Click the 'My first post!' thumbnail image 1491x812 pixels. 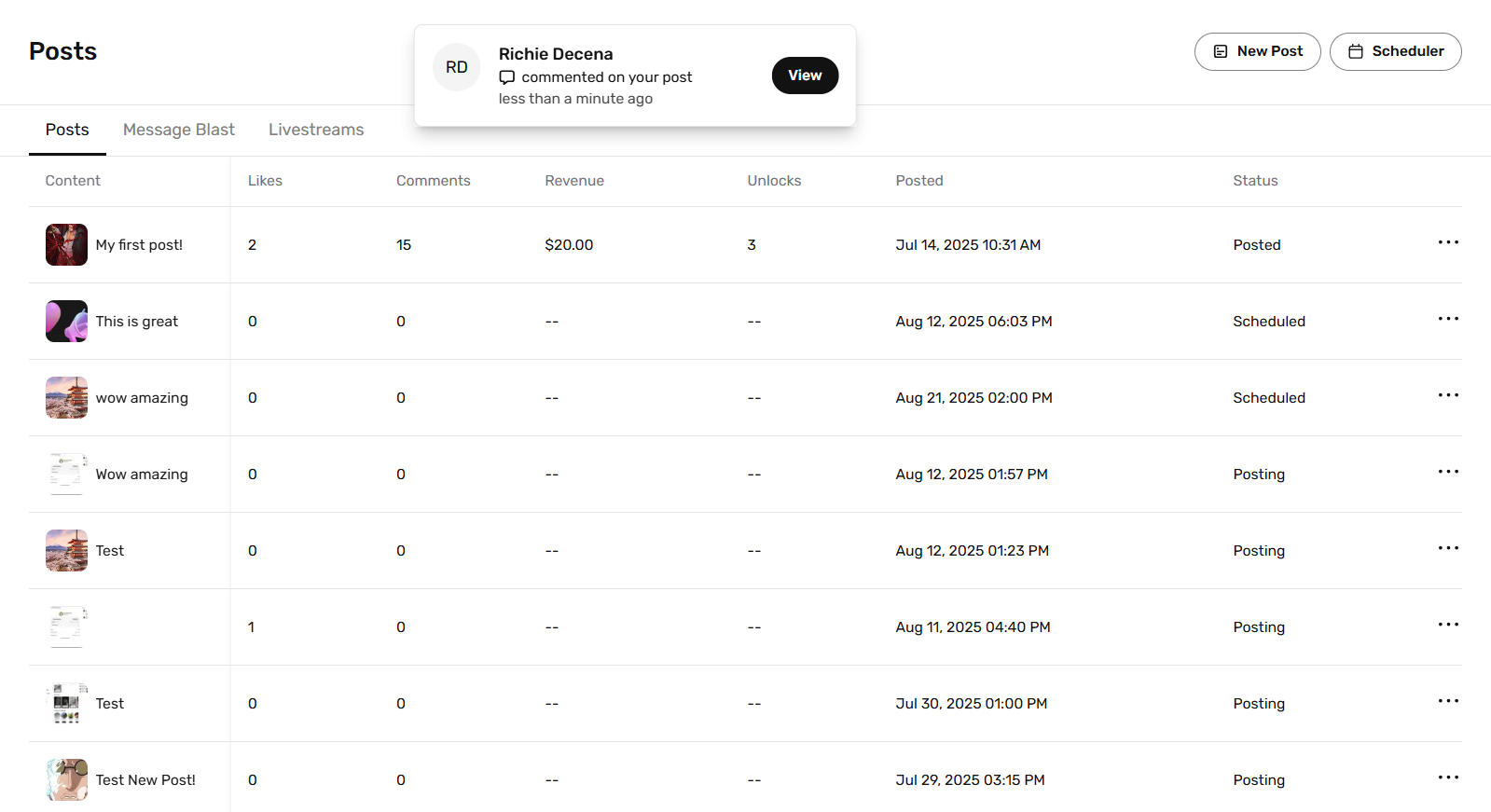click(x=66, y=244)
